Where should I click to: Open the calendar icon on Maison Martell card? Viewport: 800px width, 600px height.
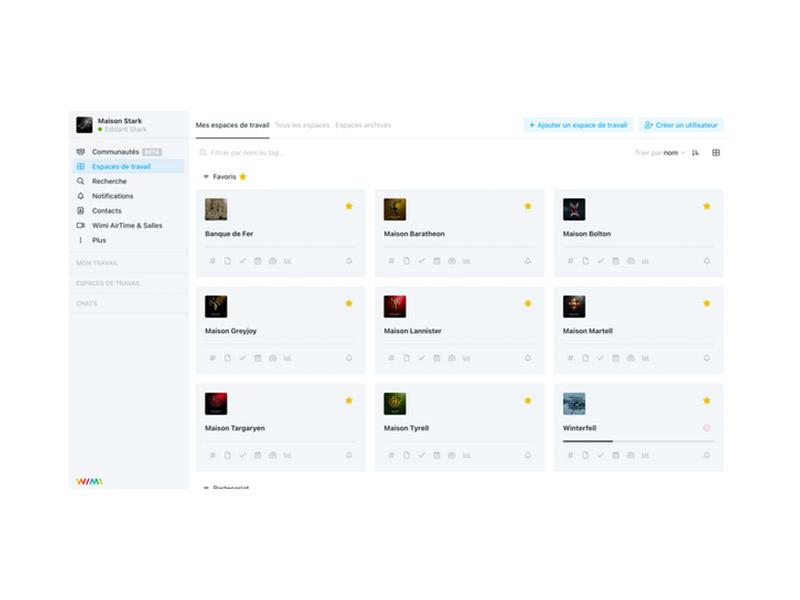(616, 358)
